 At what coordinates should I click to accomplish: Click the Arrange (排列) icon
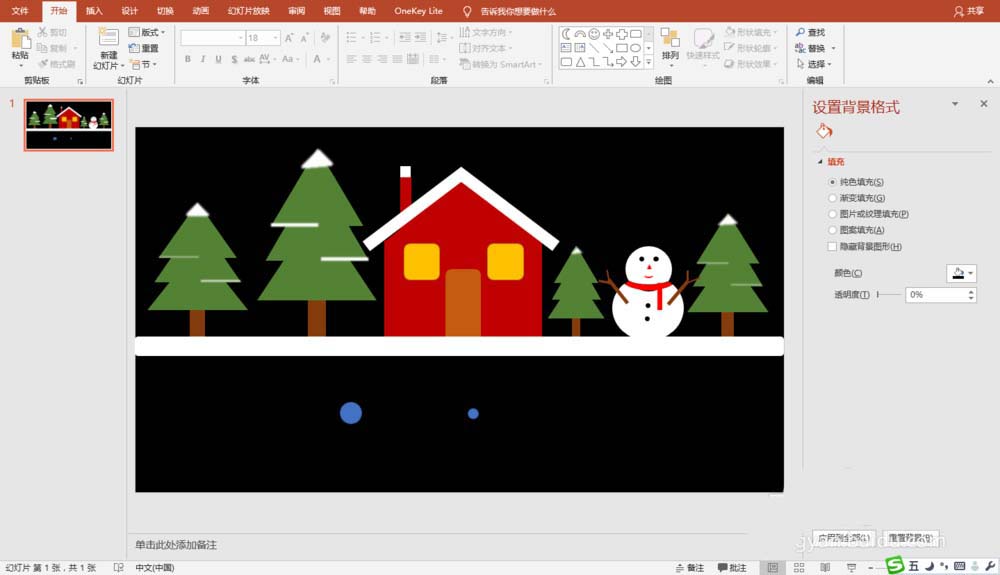(670, 38)
